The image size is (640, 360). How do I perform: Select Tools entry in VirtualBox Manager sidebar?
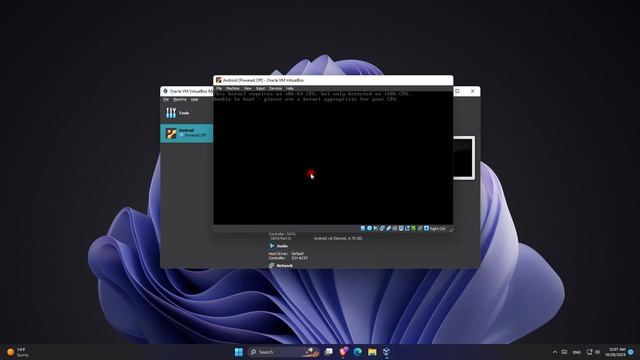[x=187, y=113]
